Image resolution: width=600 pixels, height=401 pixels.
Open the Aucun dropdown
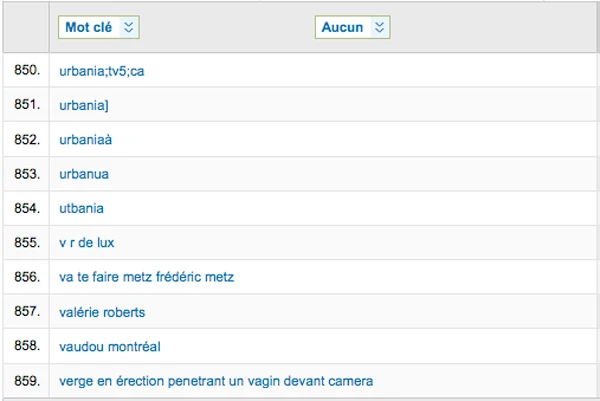352,28
